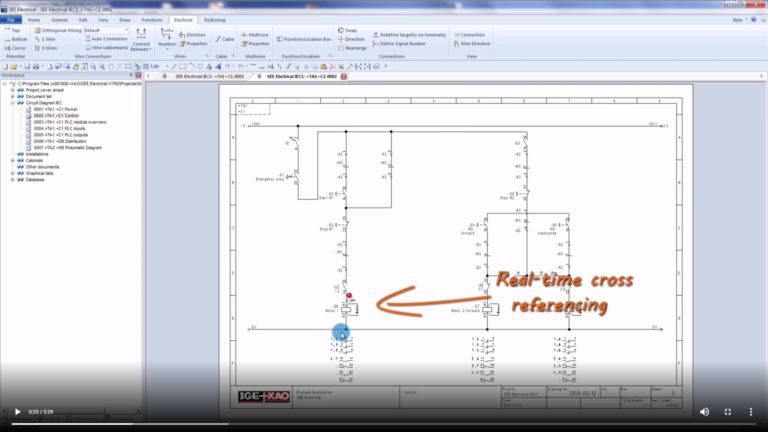This screenshot has width=768, height=432.
Task: Toggle Auto Connection option
Action: coord(106,39)
